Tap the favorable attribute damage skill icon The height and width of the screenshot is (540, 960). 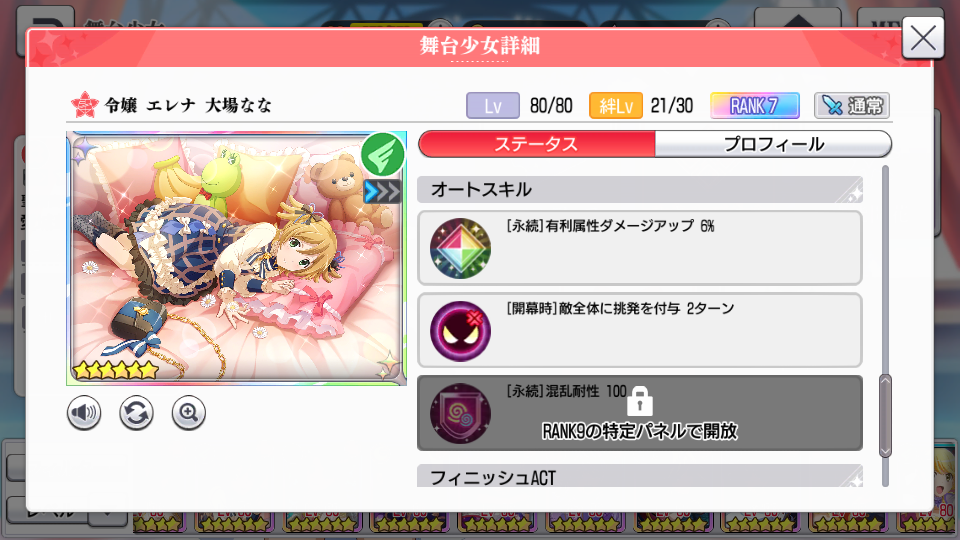[460, 249]
